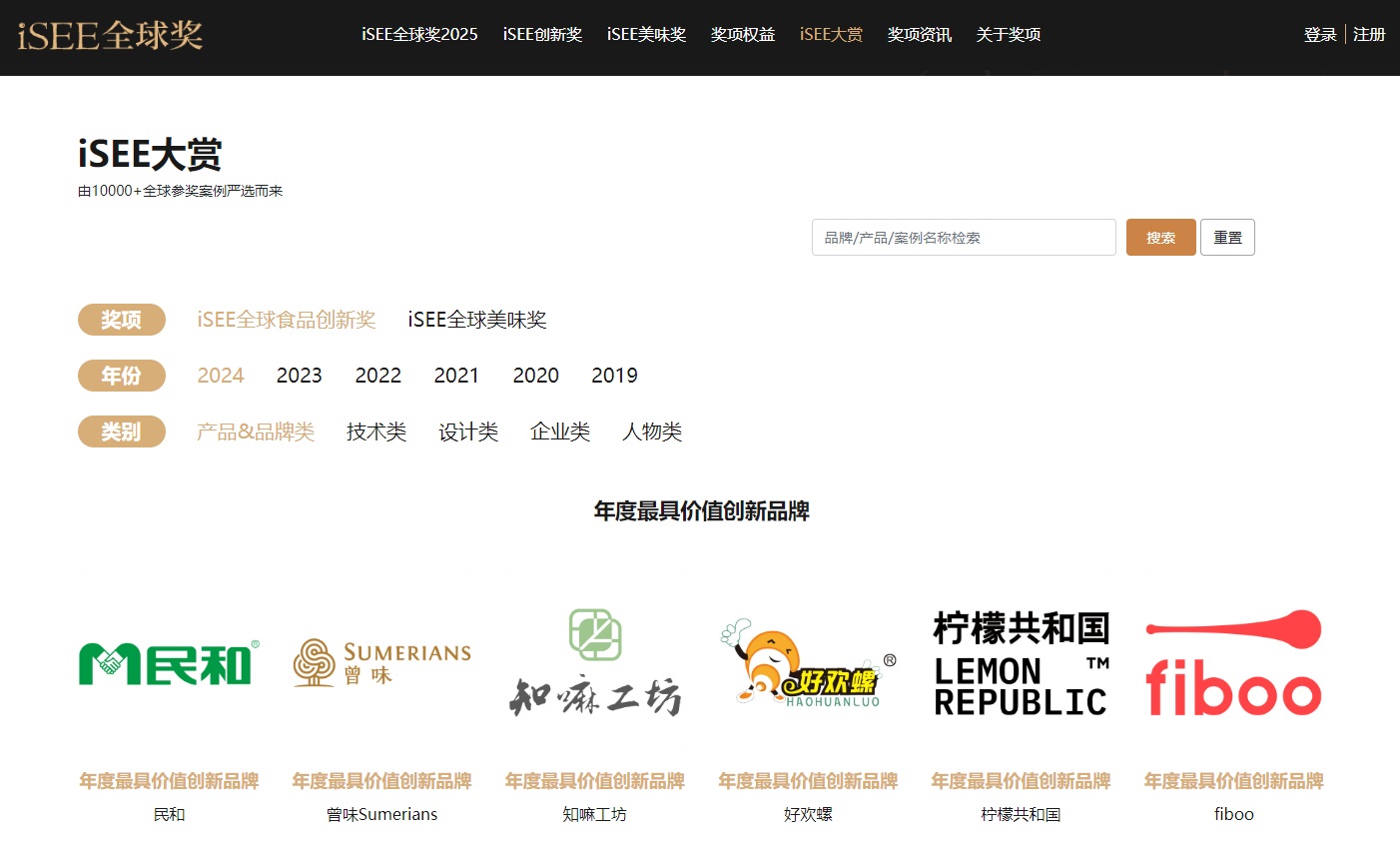Open the 知嘛工坊 brand logo

click(x=595, y=663)
